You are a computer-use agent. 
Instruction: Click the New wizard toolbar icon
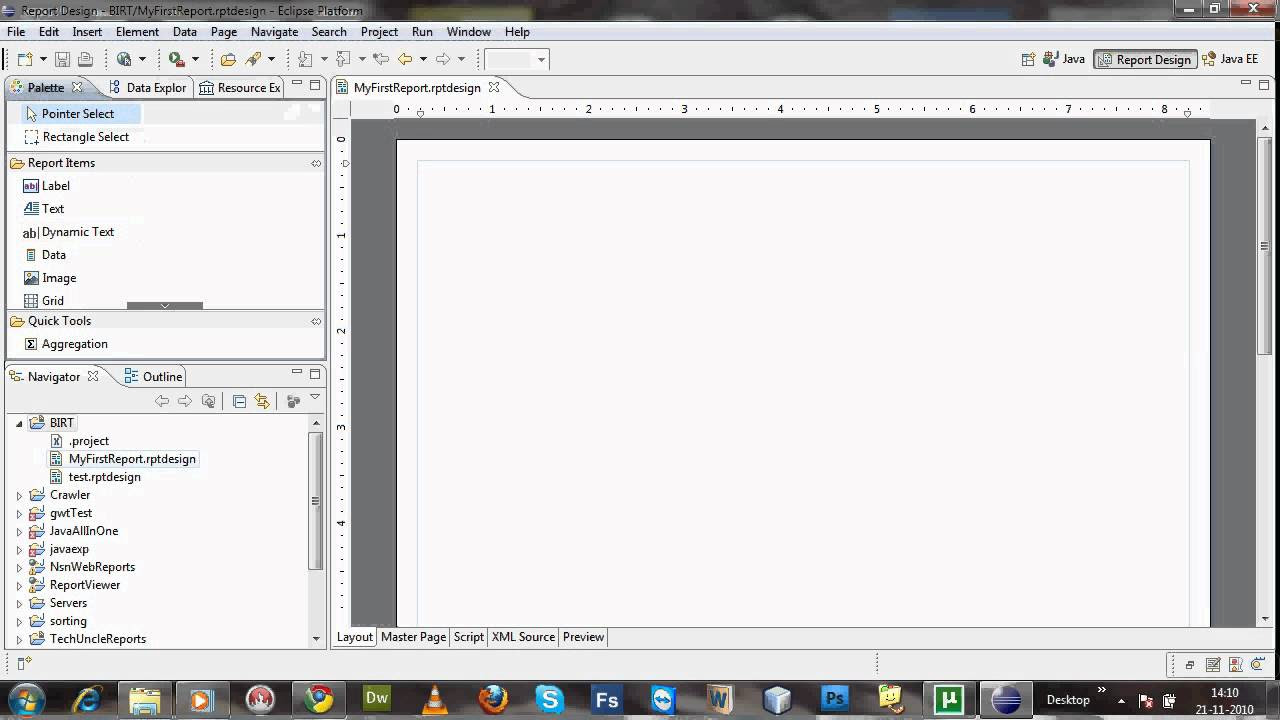tap(25, 60)
